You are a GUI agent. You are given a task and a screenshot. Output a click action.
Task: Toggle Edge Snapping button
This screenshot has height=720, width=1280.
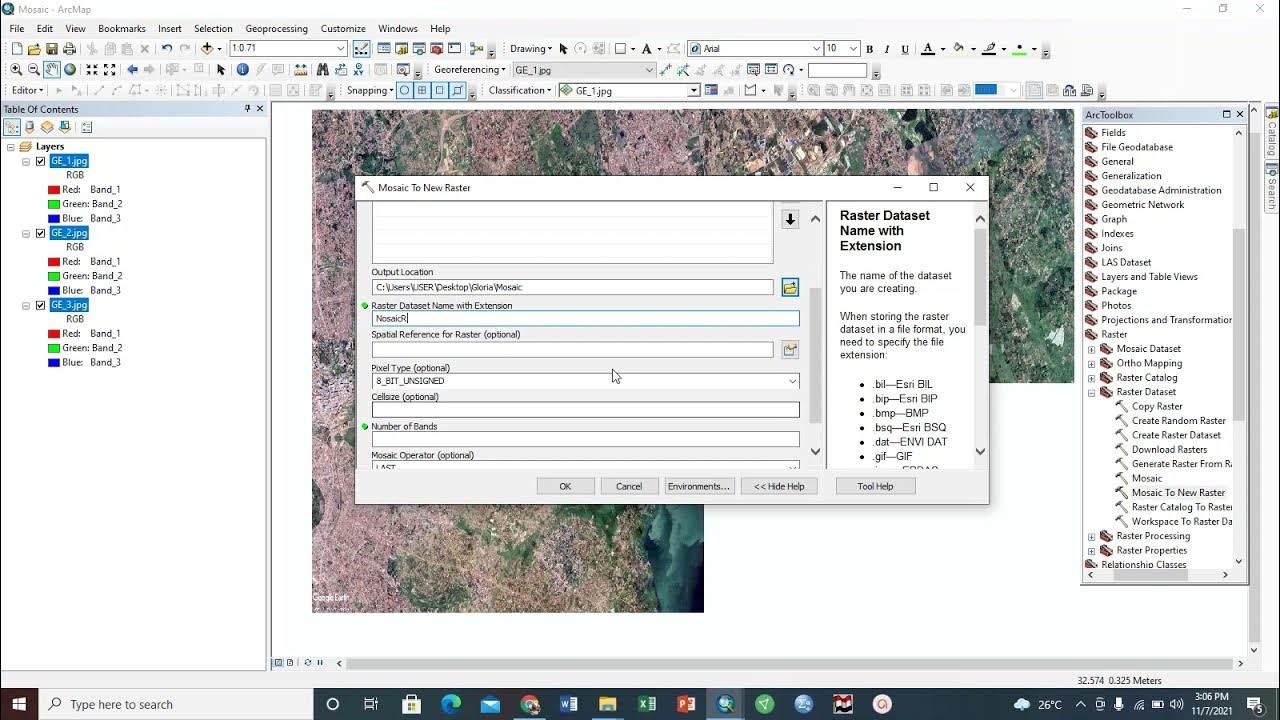pos(457,90)
